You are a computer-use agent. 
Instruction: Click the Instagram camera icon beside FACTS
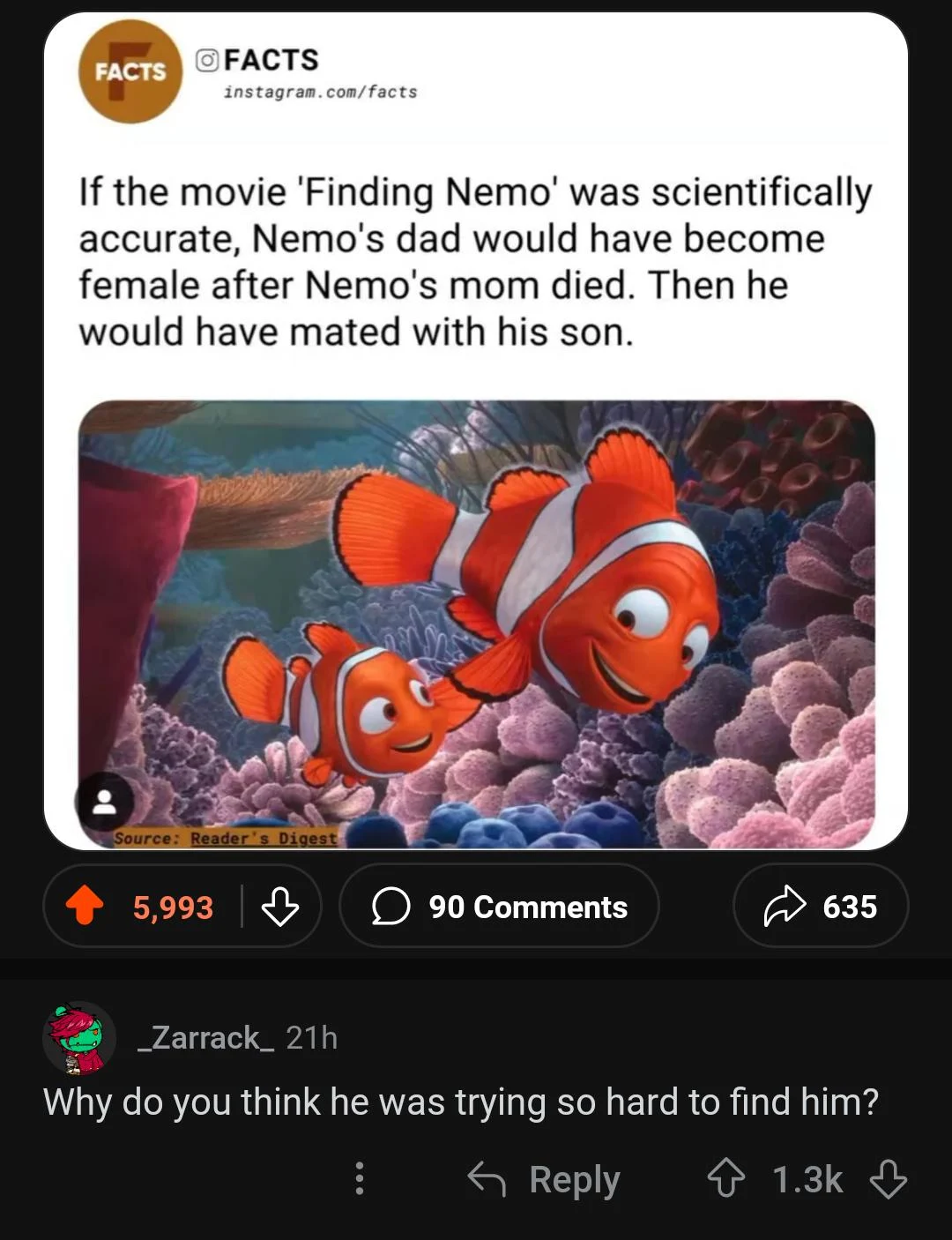tap(205, 58)
